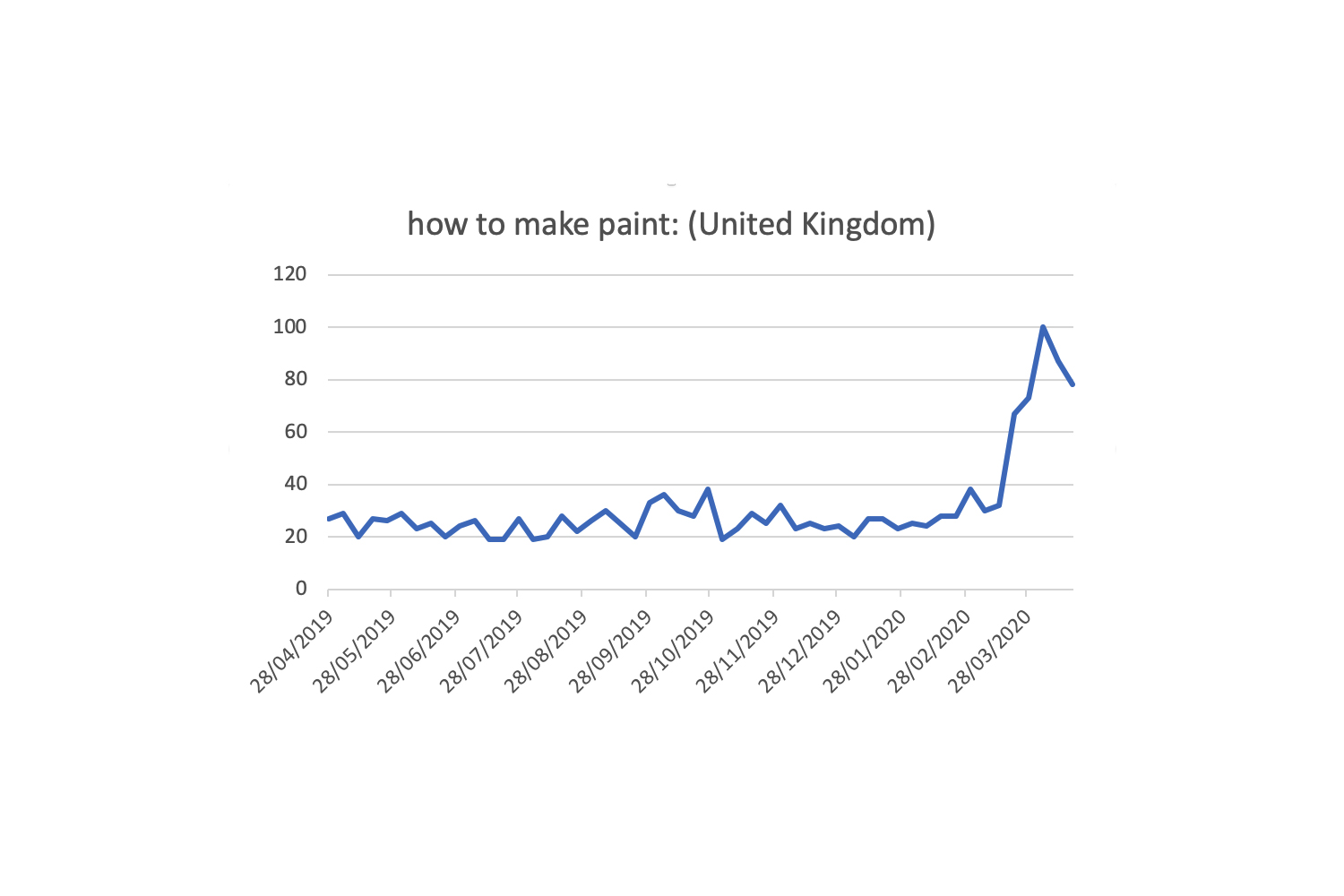This screenshot has width=1344, height=896.
Task: Select the 28/08/2019 date label
Action: (545, 651)
